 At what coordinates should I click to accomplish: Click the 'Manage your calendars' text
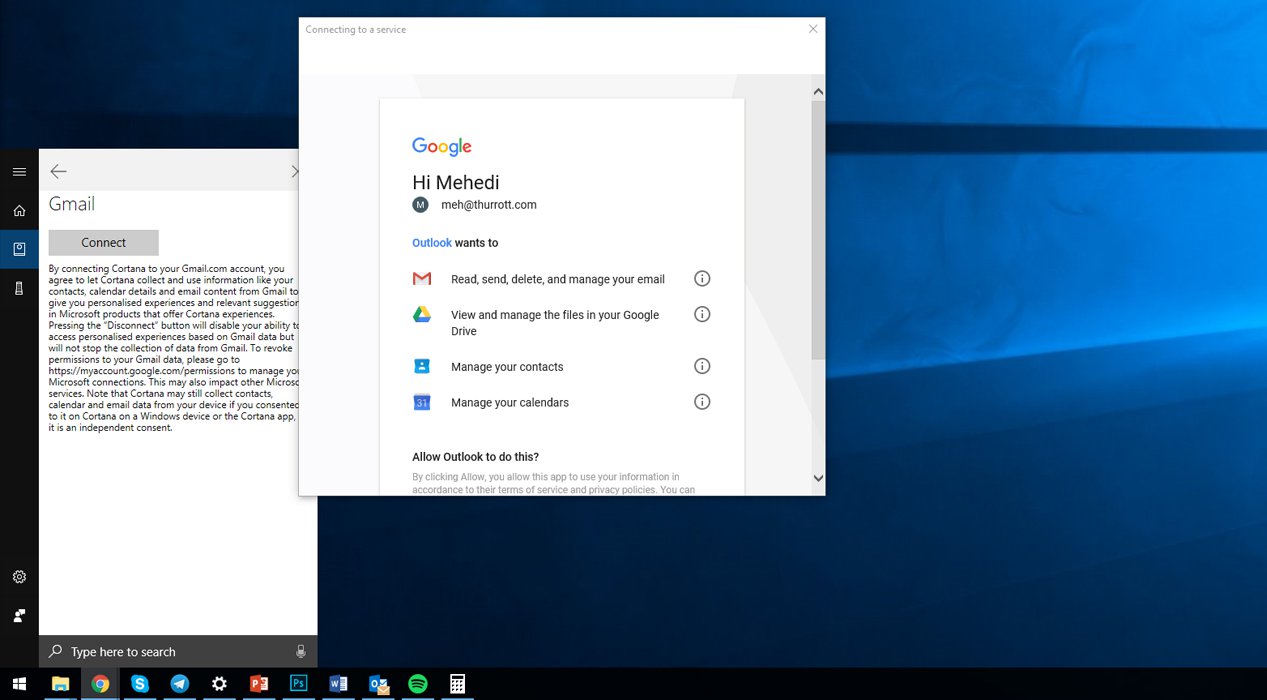tap(510, 403)
